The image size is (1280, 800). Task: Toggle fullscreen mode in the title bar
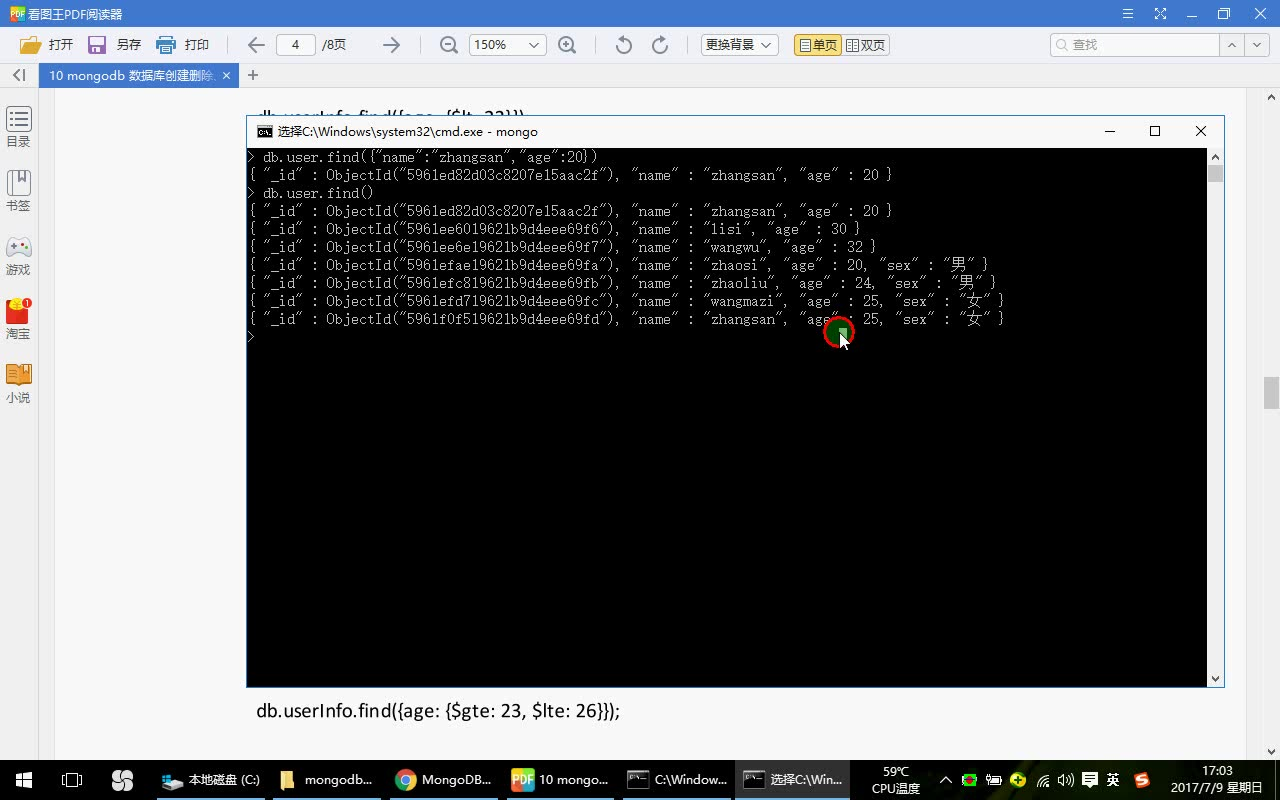click(1161, 13)
